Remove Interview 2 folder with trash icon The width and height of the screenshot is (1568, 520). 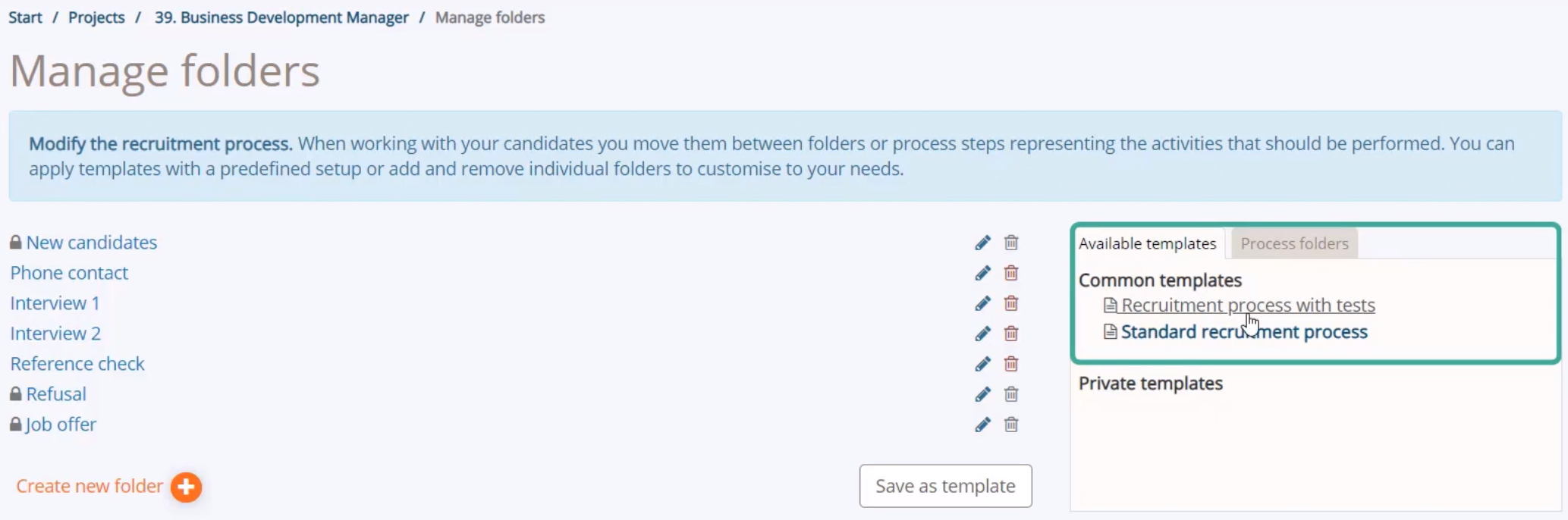(1011, 334)
